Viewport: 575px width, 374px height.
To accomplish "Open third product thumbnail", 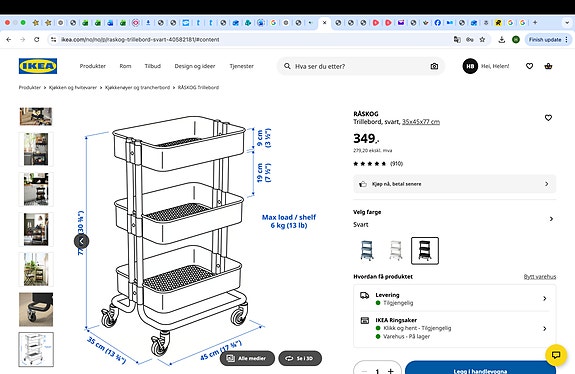I will 36,189.
